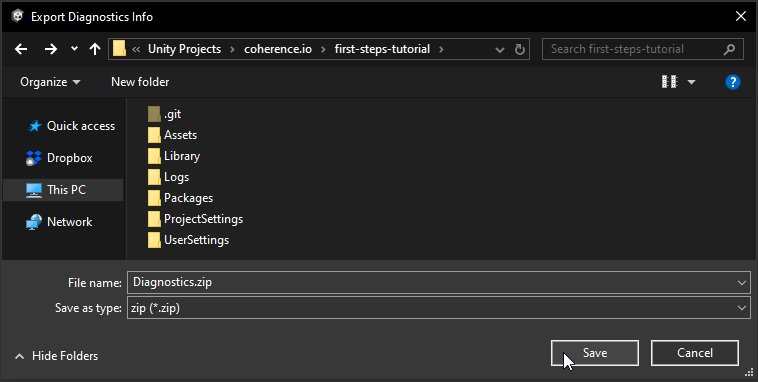
Task: Create a New folder
Action: pos(140,82)
